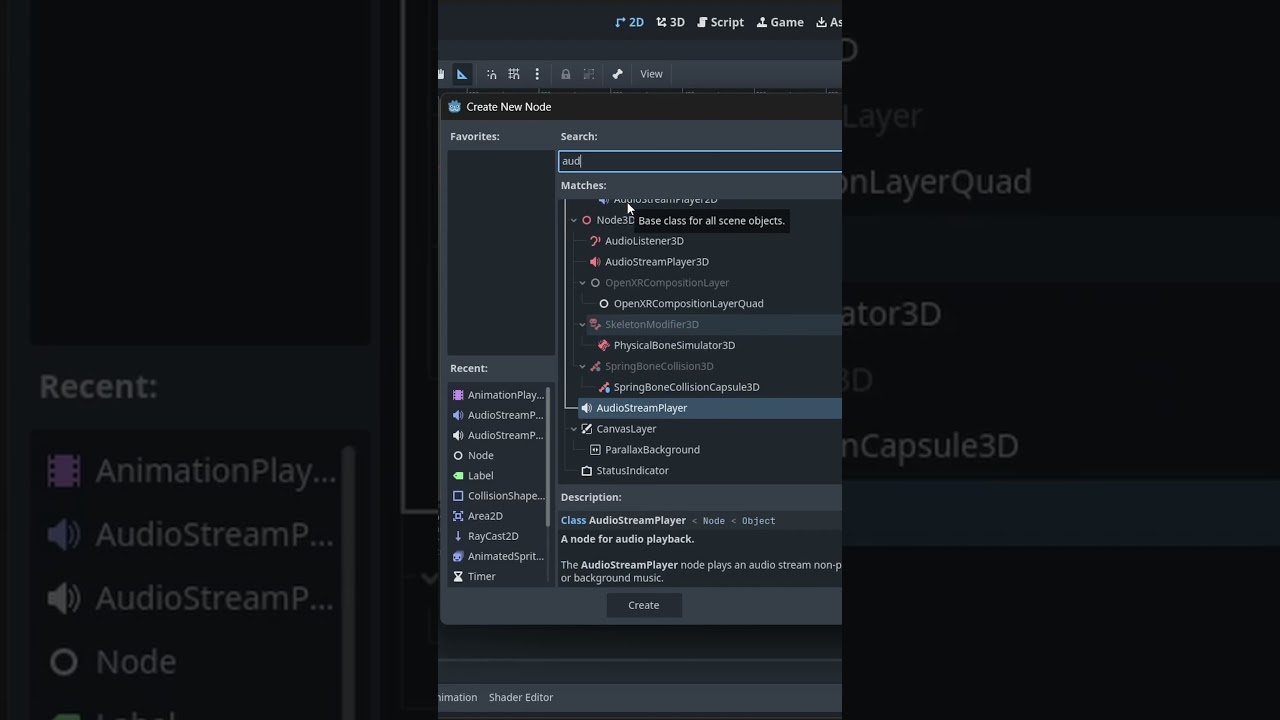Open the View menu in toolbar
1280x720 pixels.
651,74
